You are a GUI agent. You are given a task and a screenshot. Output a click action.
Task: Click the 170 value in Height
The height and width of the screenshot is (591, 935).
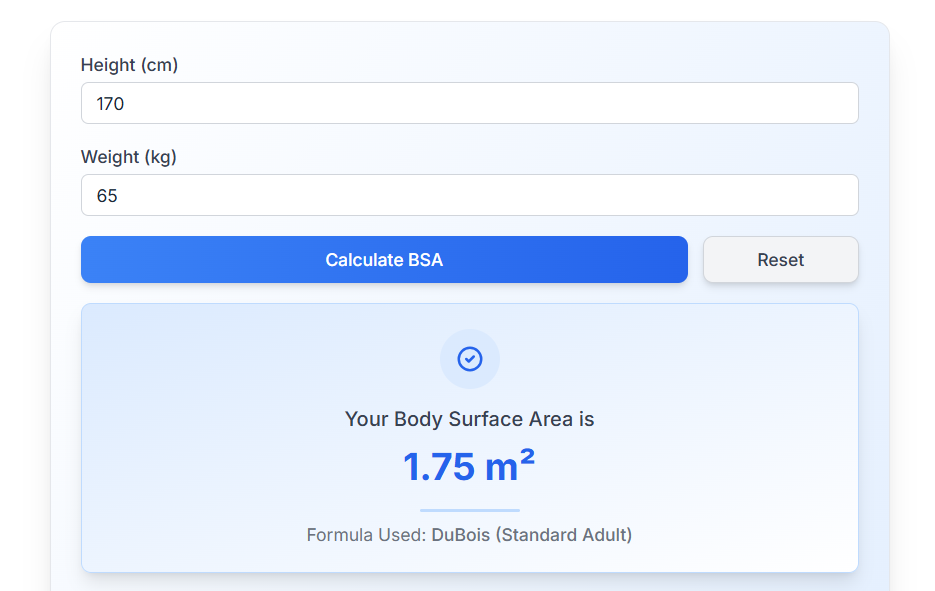point(110,103)
